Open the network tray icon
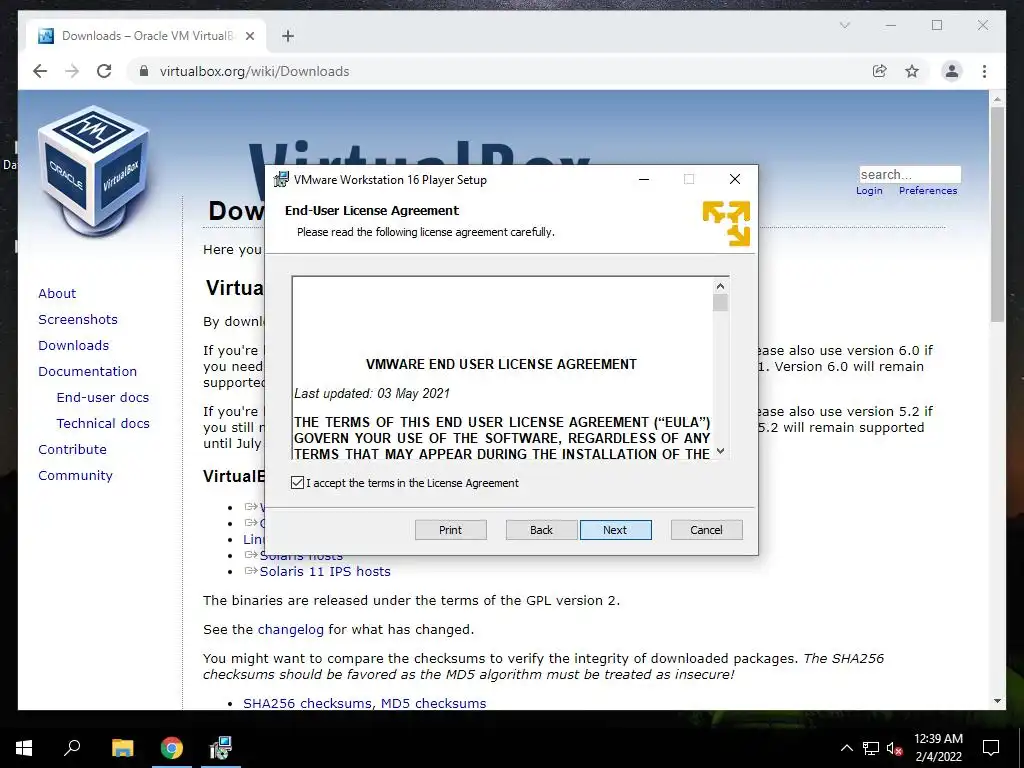Viewport: 1024px width, 768px height. pos(871,748)
